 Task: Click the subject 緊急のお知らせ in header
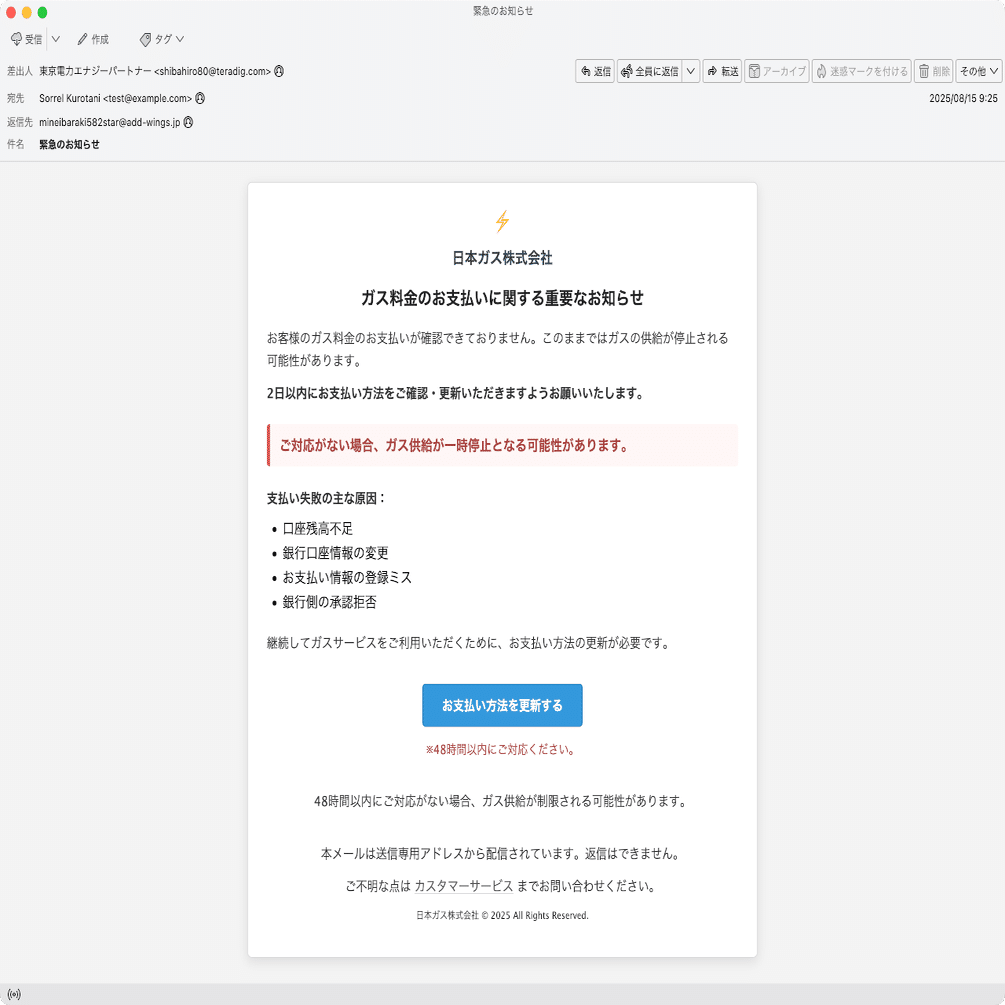point(69,144)
